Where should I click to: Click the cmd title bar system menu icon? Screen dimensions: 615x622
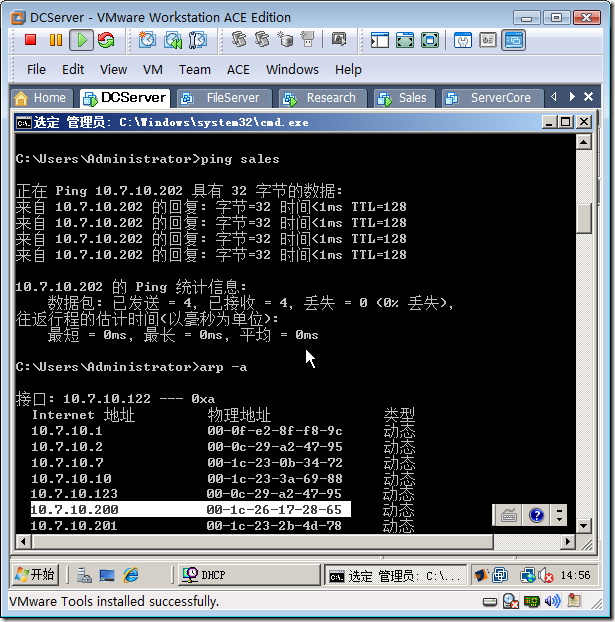[23, 123]
